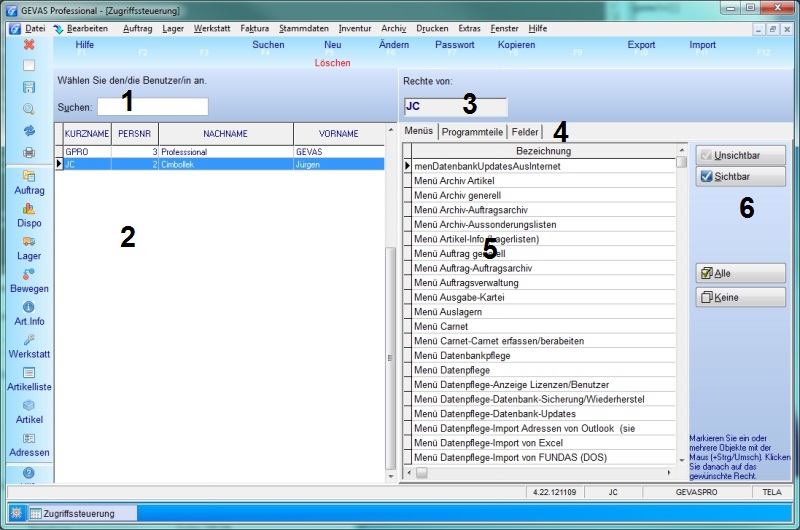Switch to the Programmteile tab
Viewport: 800px width, 530px height.
point(472,132)
